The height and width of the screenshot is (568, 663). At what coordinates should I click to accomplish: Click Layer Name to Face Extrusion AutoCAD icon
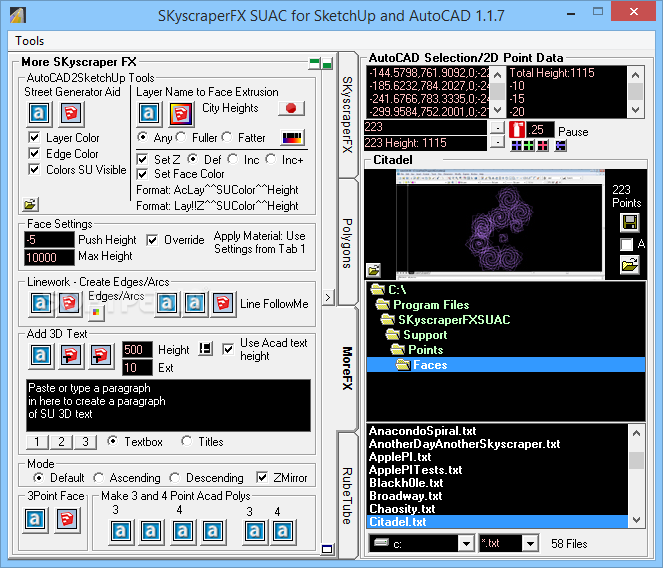coord(149,114)
